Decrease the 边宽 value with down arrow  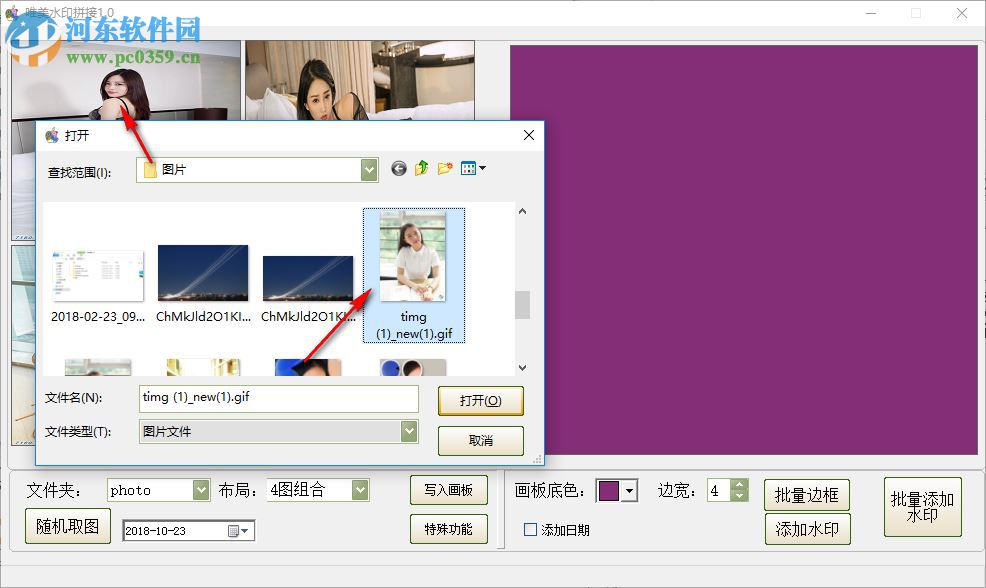click(x=740, y=496)
